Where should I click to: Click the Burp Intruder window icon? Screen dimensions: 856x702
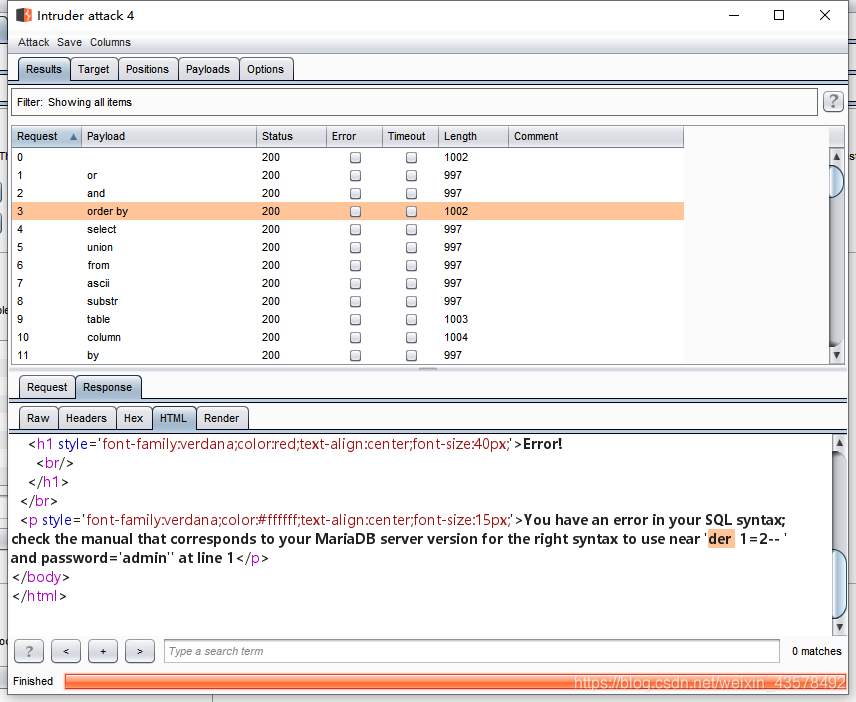click(23, 15)
